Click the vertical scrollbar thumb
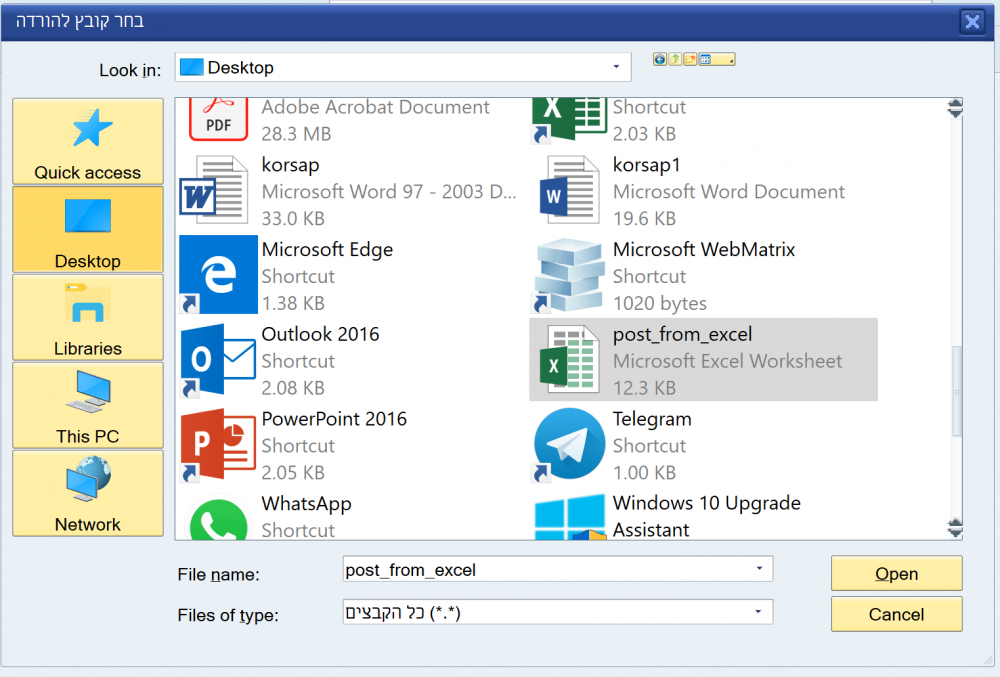The width and height of the screenshot is (1000, 677). click(956, 391)
